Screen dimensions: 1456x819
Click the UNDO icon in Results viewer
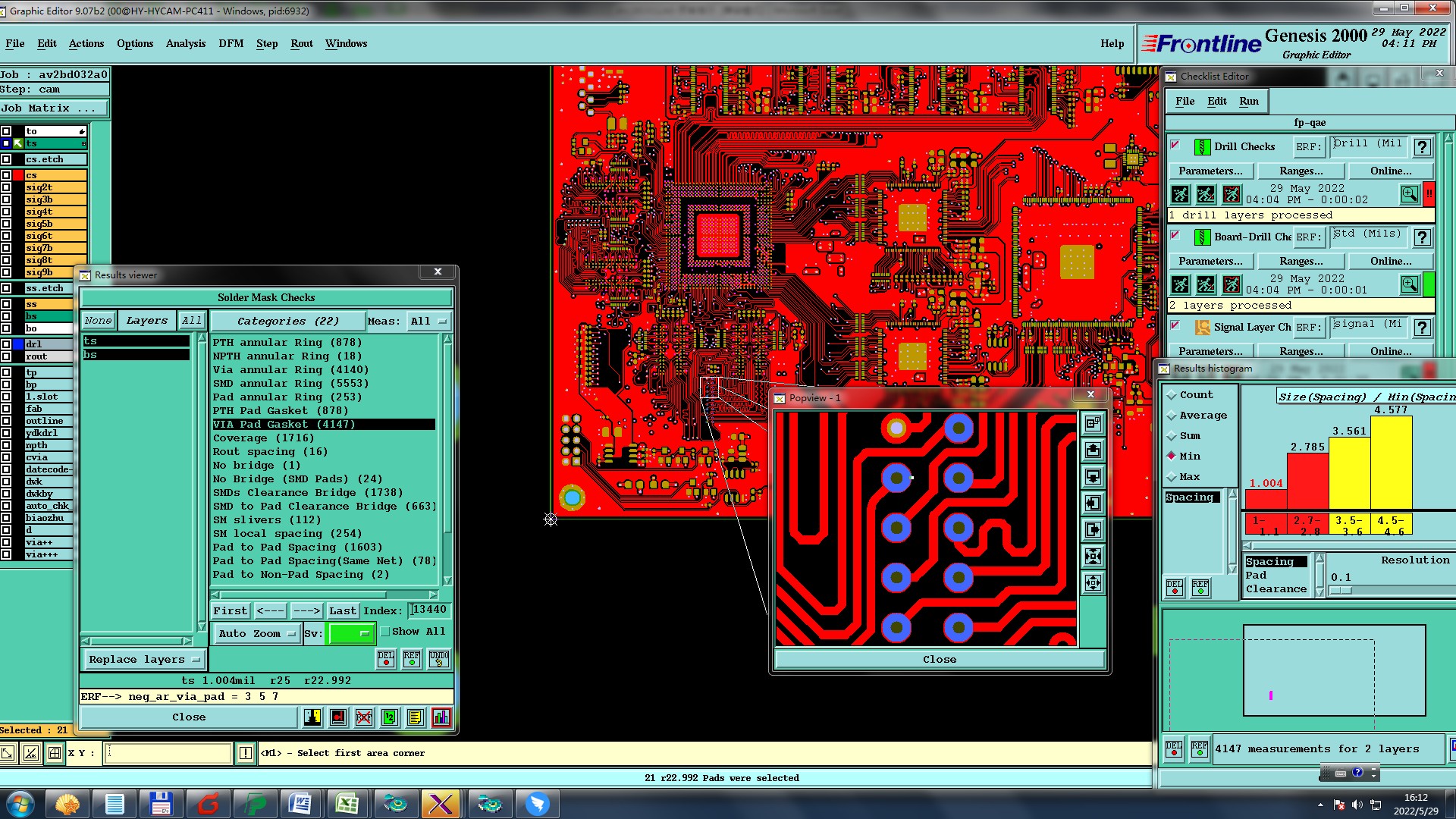(x=438, y=659)
